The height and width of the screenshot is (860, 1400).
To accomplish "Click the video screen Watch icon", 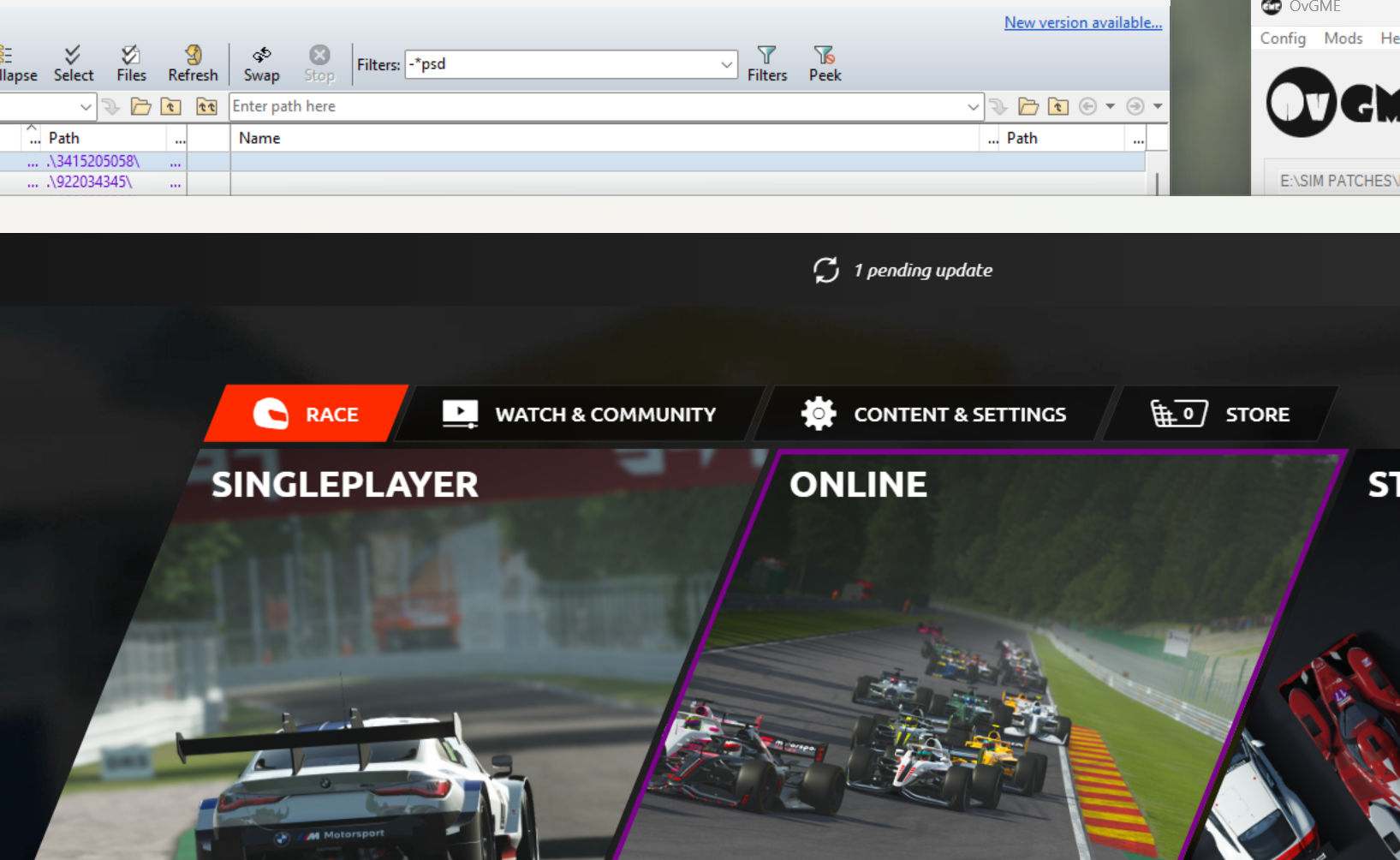I will pyautogui.click(x=460, y=414).
